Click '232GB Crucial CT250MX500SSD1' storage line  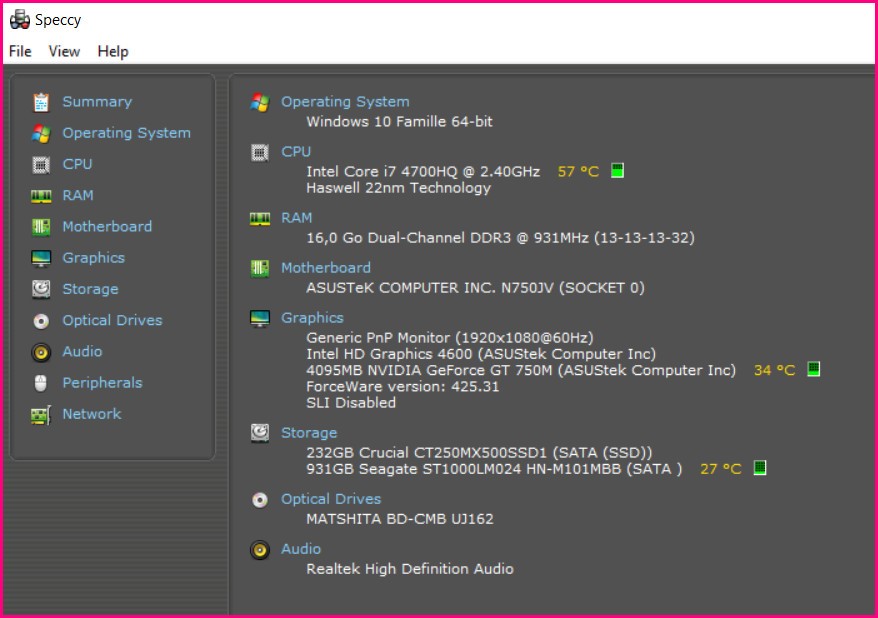[479, 452]
